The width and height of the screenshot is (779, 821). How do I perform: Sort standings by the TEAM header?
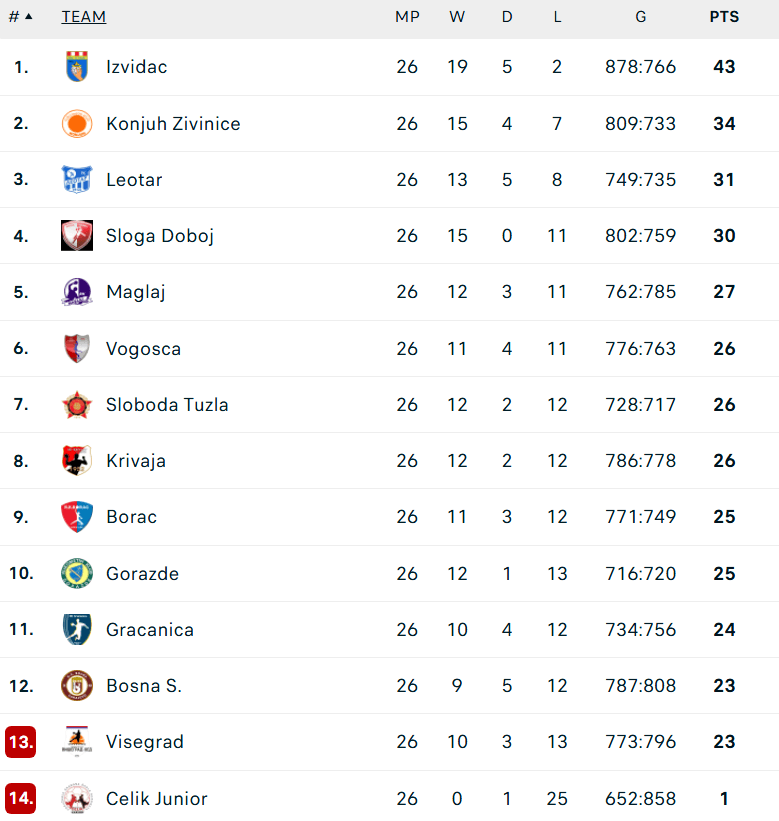(84, 17)
